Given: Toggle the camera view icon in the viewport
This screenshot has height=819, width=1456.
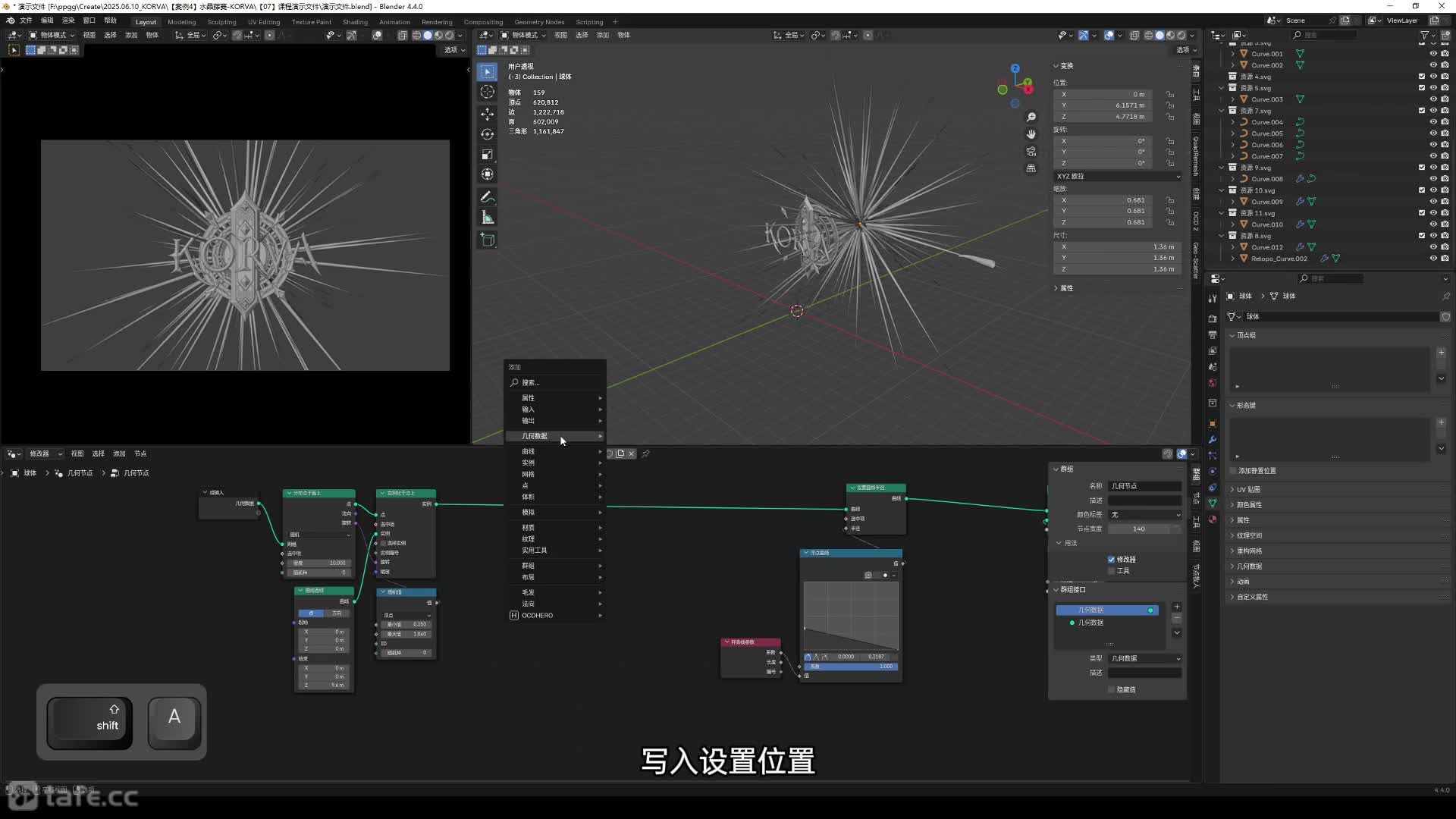Looking at the screenshot, I should 1031,152.
